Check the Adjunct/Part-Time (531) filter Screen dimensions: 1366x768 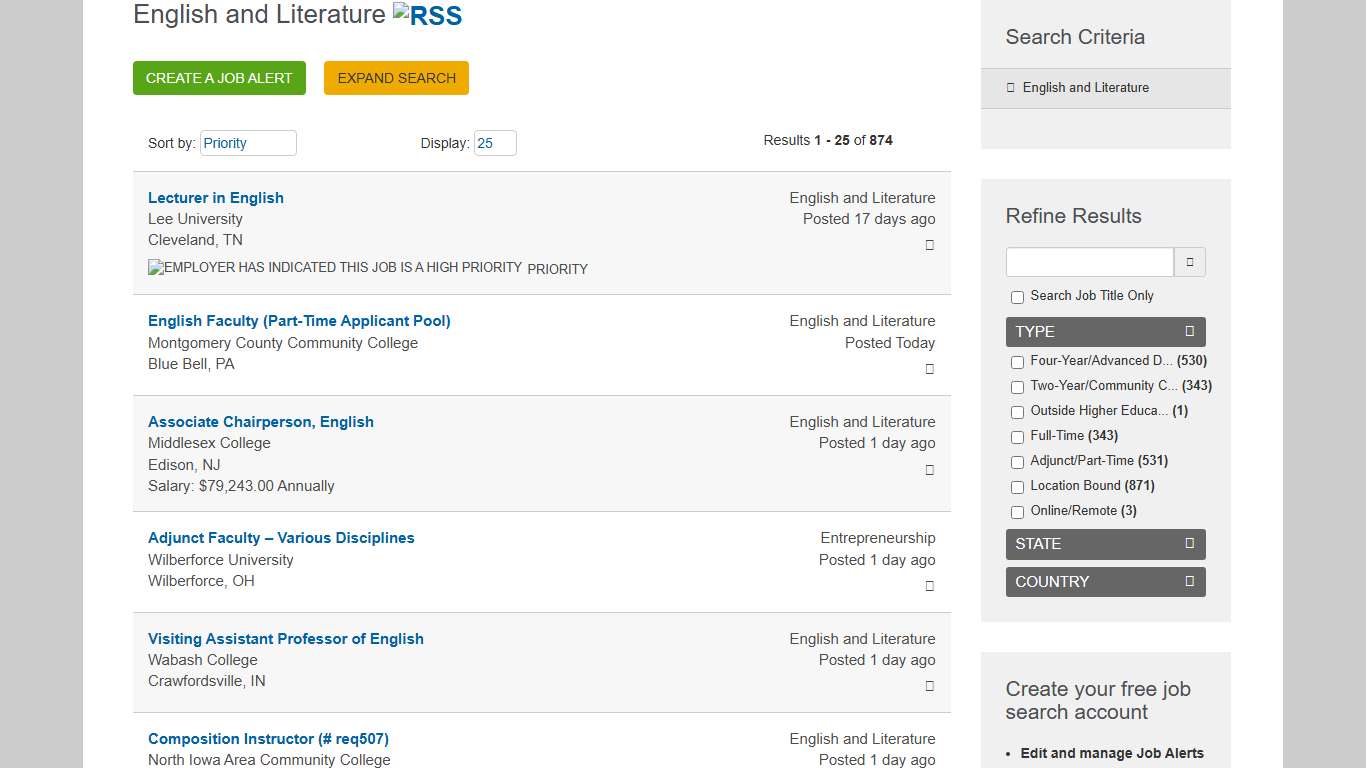coord(1017,462)
